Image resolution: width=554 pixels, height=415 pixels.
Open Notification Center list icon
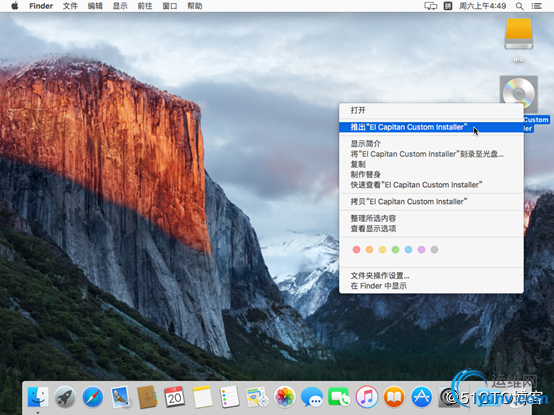537,6
